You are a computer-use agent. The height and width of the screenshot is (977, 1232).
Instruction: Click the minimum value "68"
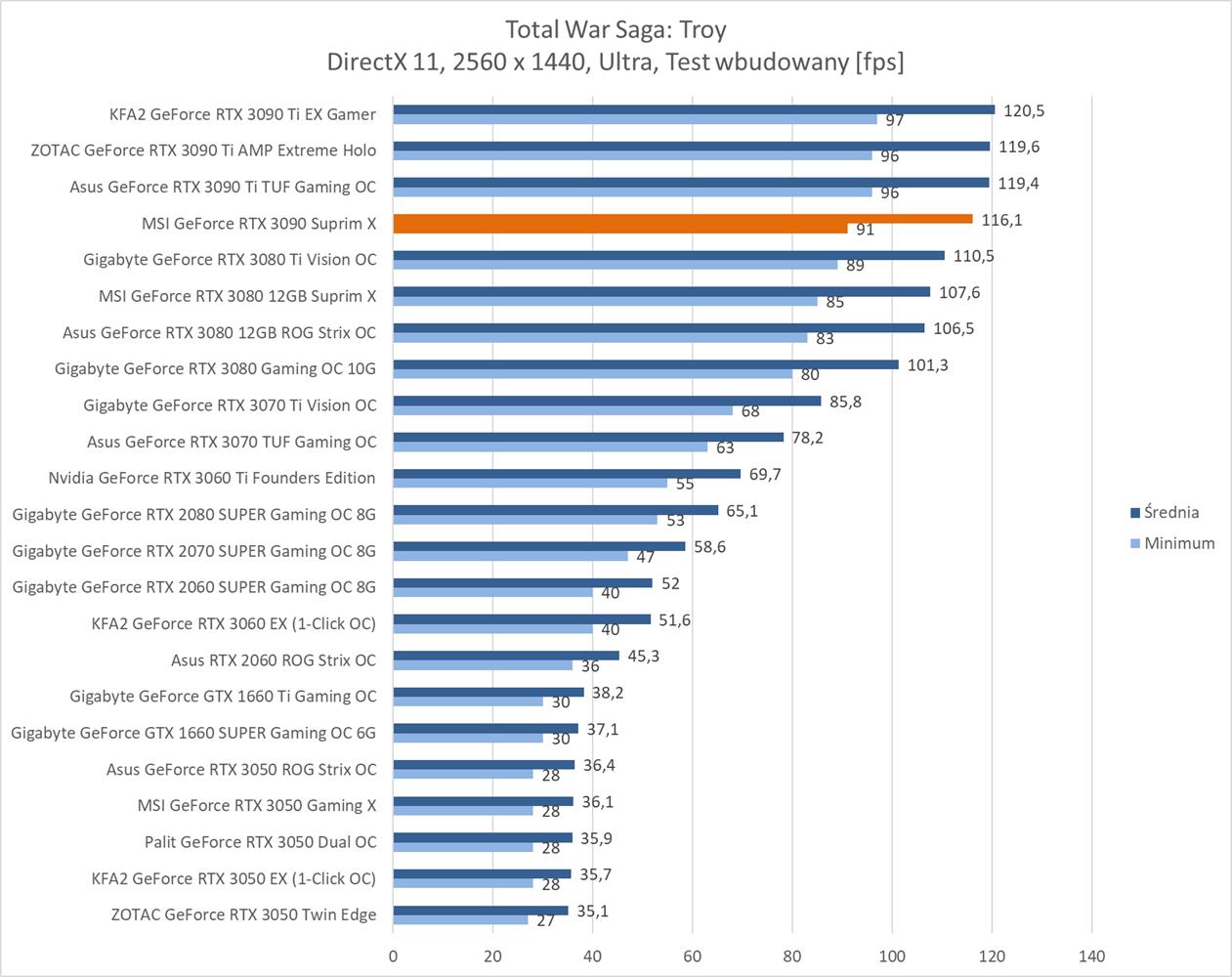click(x=750, y=411)
